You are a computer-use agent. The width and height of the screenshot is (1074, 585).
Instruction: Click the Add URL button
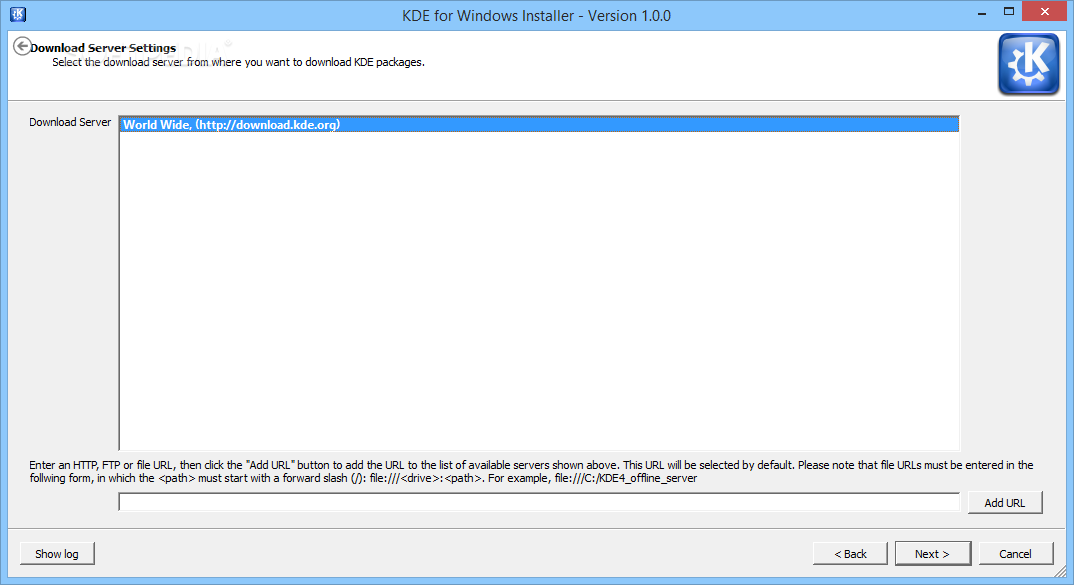pos(1005,502)
